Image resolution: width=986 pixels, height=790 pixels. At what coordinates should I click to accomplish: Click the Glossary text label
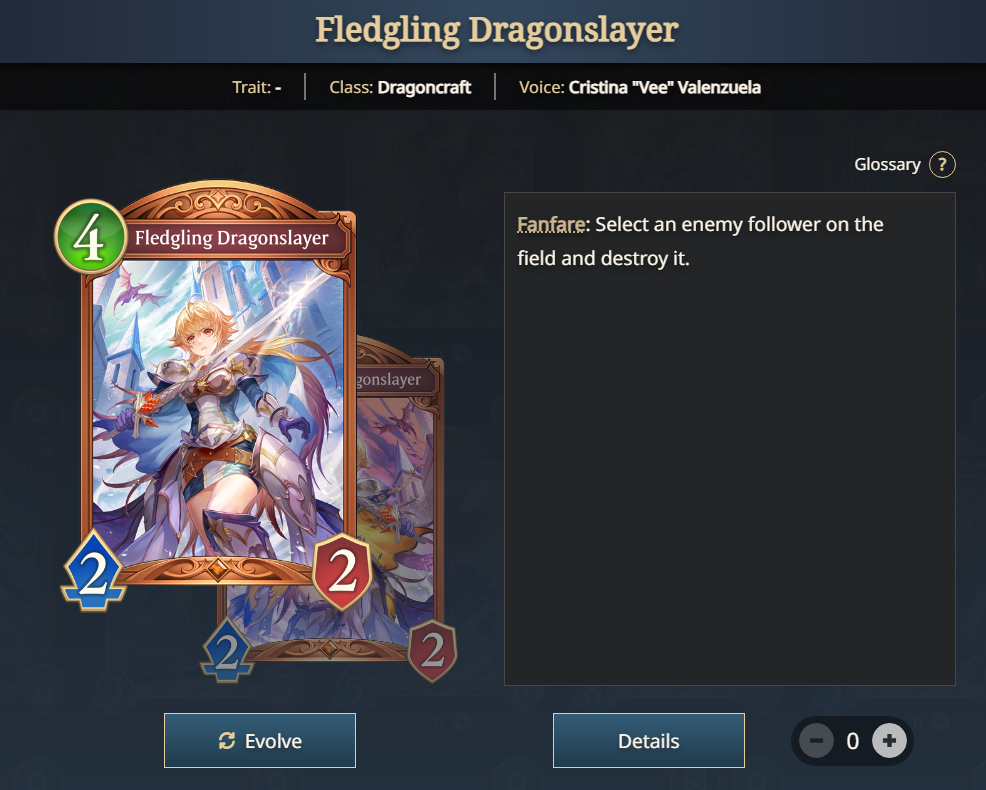[x=887, y=165]
